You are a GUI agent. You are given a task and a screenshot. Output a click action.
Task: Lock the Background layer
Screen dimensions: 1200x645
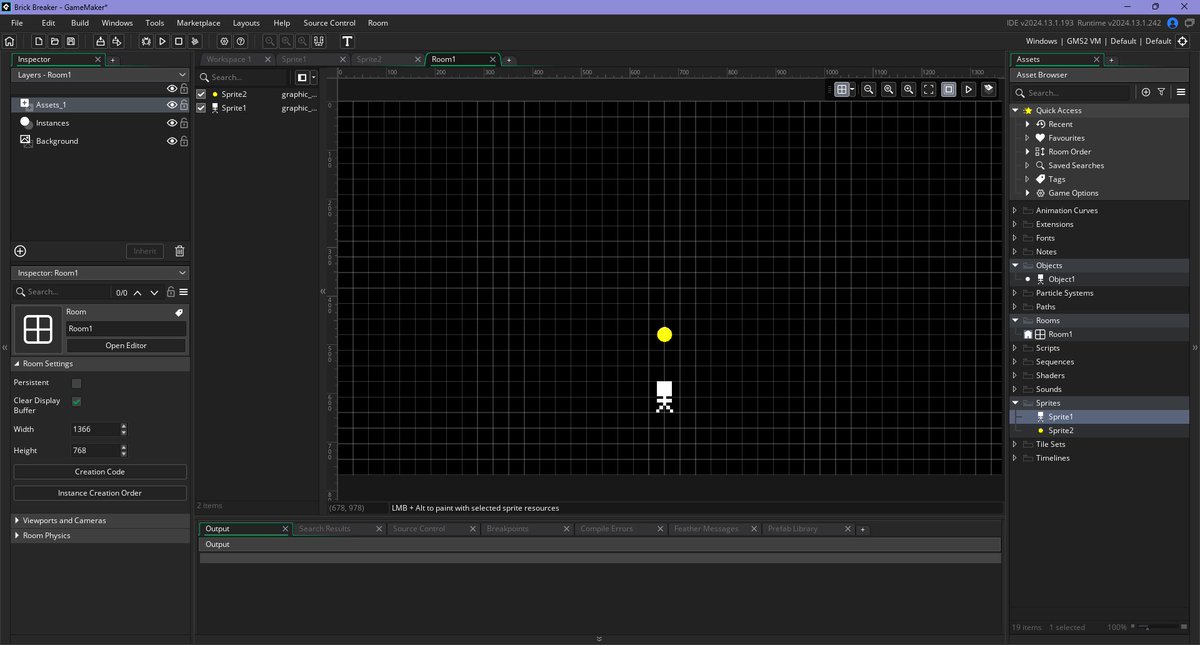184,140
